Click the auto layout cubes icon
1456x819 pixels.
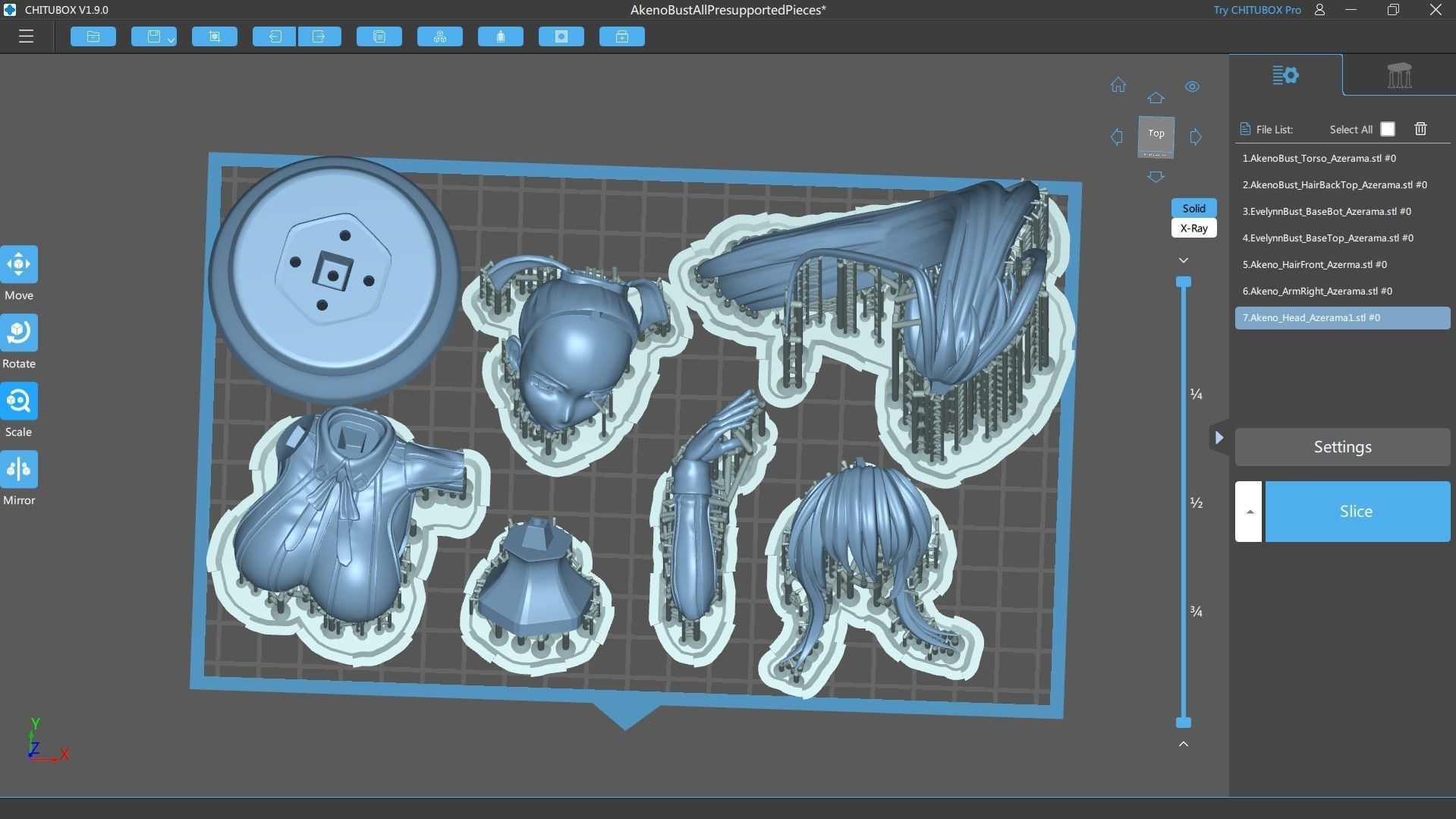pos(440,36)
